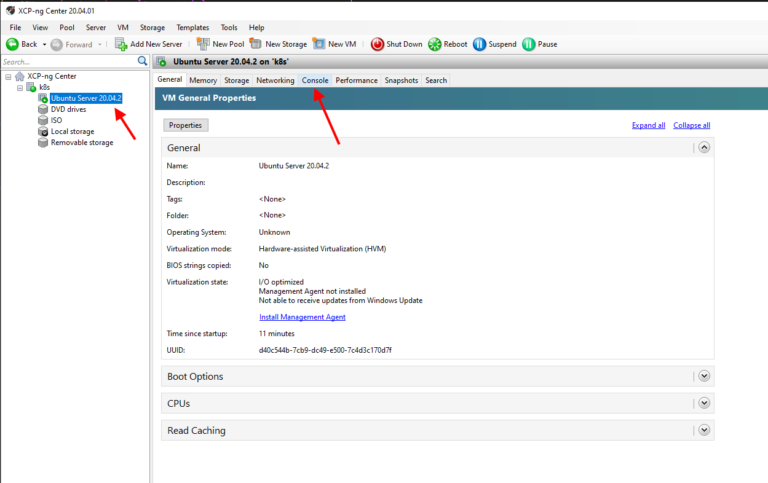The height and width of the screenshot is (483, 768).
Task: Expand the CPUs section
Action: click(704, 403)
